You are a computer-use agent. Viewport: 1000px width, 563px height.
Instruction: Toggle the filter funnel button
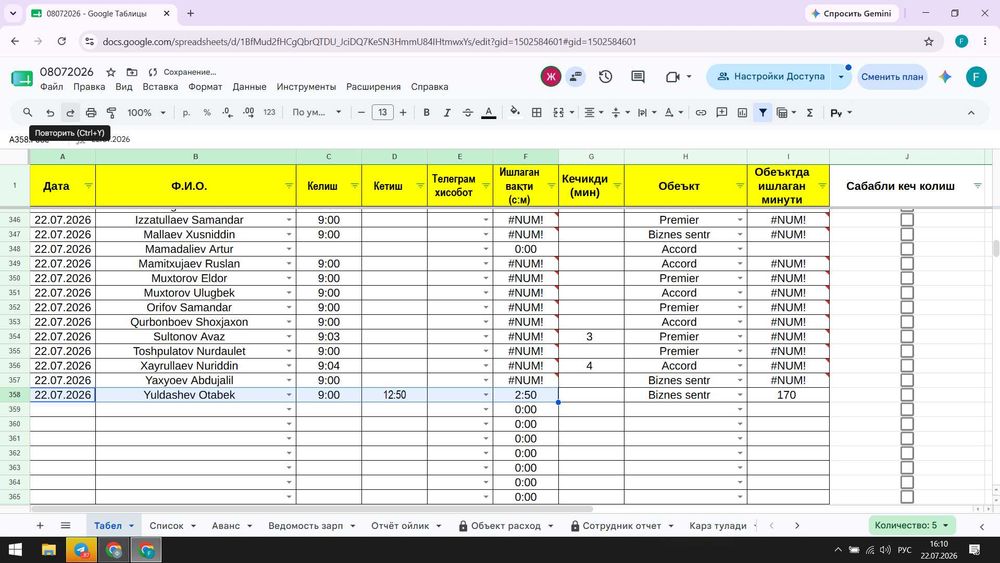[763, 112]
